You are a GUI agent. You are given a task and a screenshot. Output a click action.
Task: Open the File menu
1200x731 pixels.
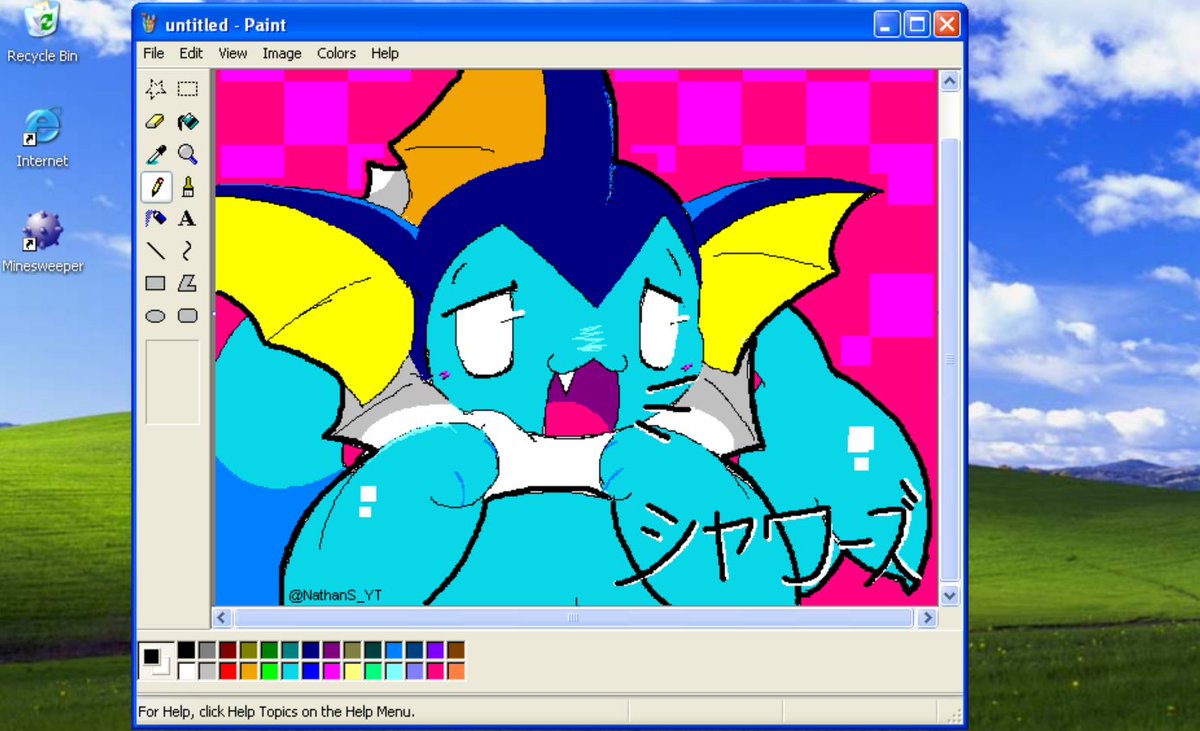(153, 53)
